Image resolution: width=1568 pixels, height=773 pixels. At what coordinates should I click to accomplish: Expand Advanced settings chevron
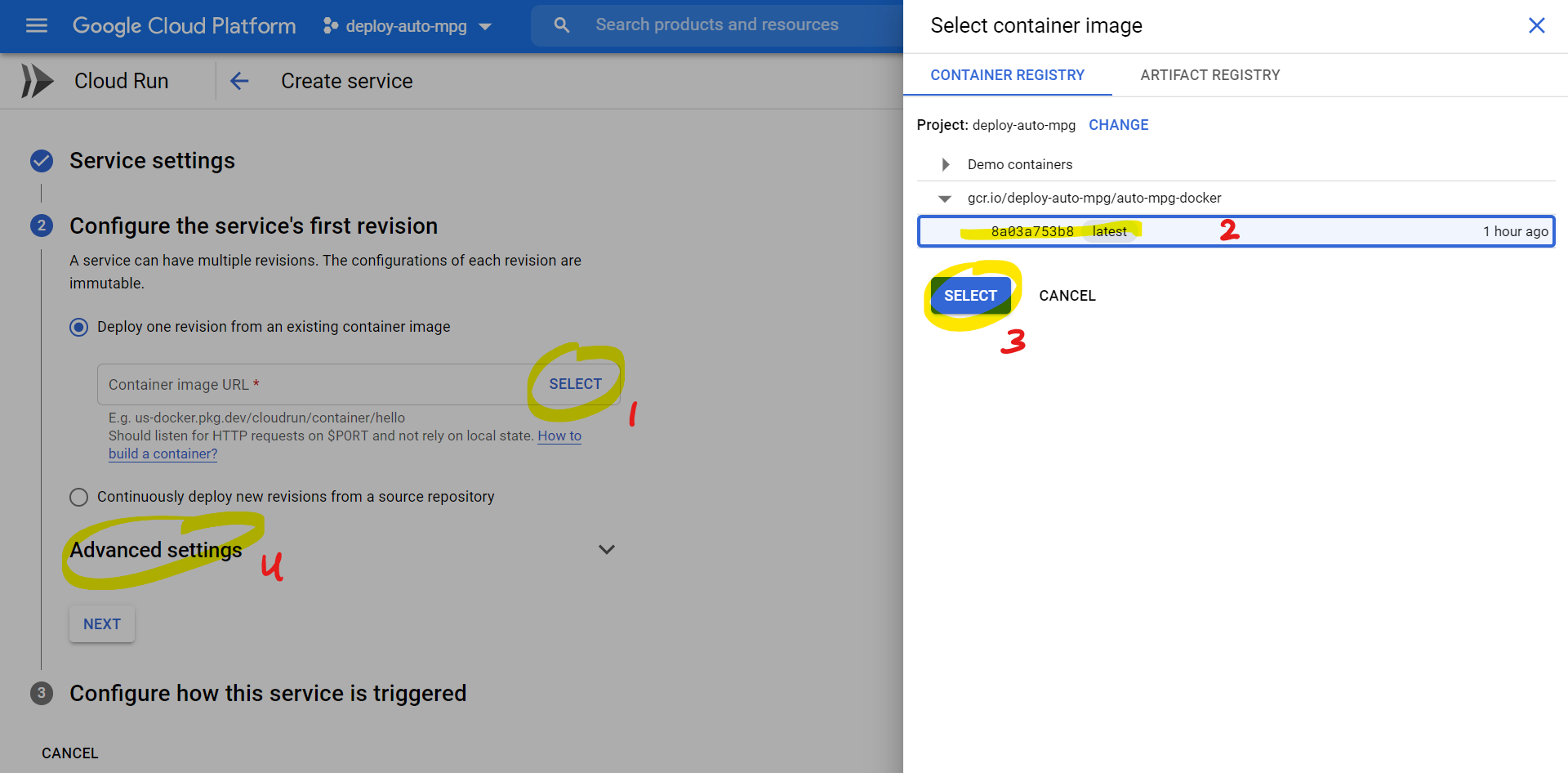tap(607, 549)
